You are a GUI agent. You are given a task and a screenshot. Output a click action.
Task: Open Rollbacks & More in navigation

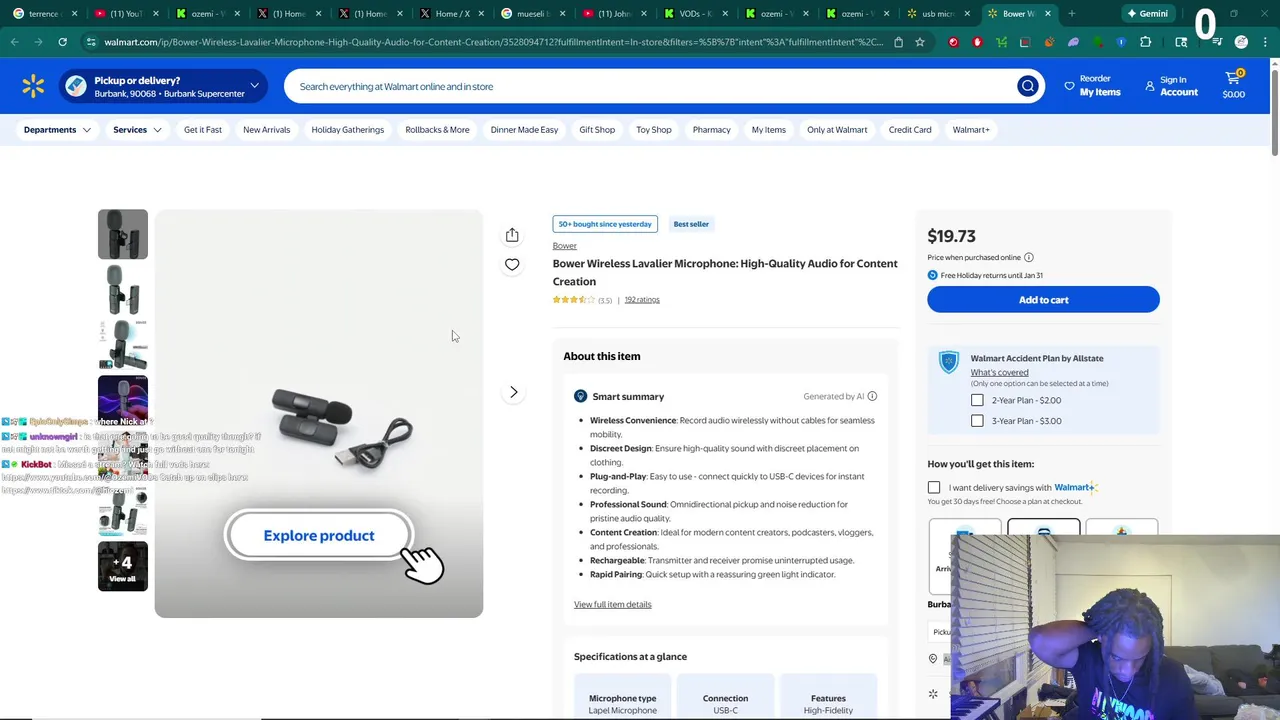437,130
